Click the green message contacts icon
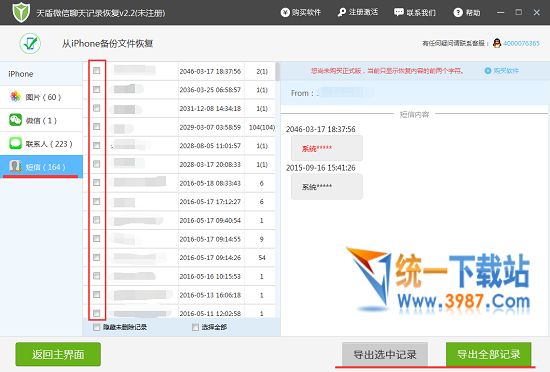The height and width of the screenshot is (372, 550). point(15,143)
